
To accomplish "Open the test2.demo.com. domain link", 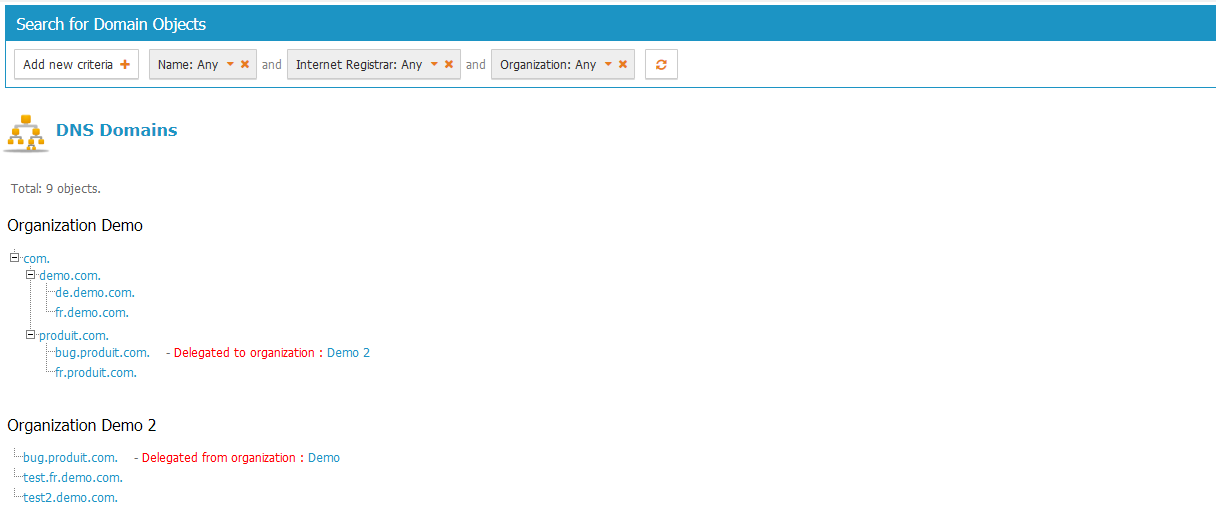I will (71, 498).
